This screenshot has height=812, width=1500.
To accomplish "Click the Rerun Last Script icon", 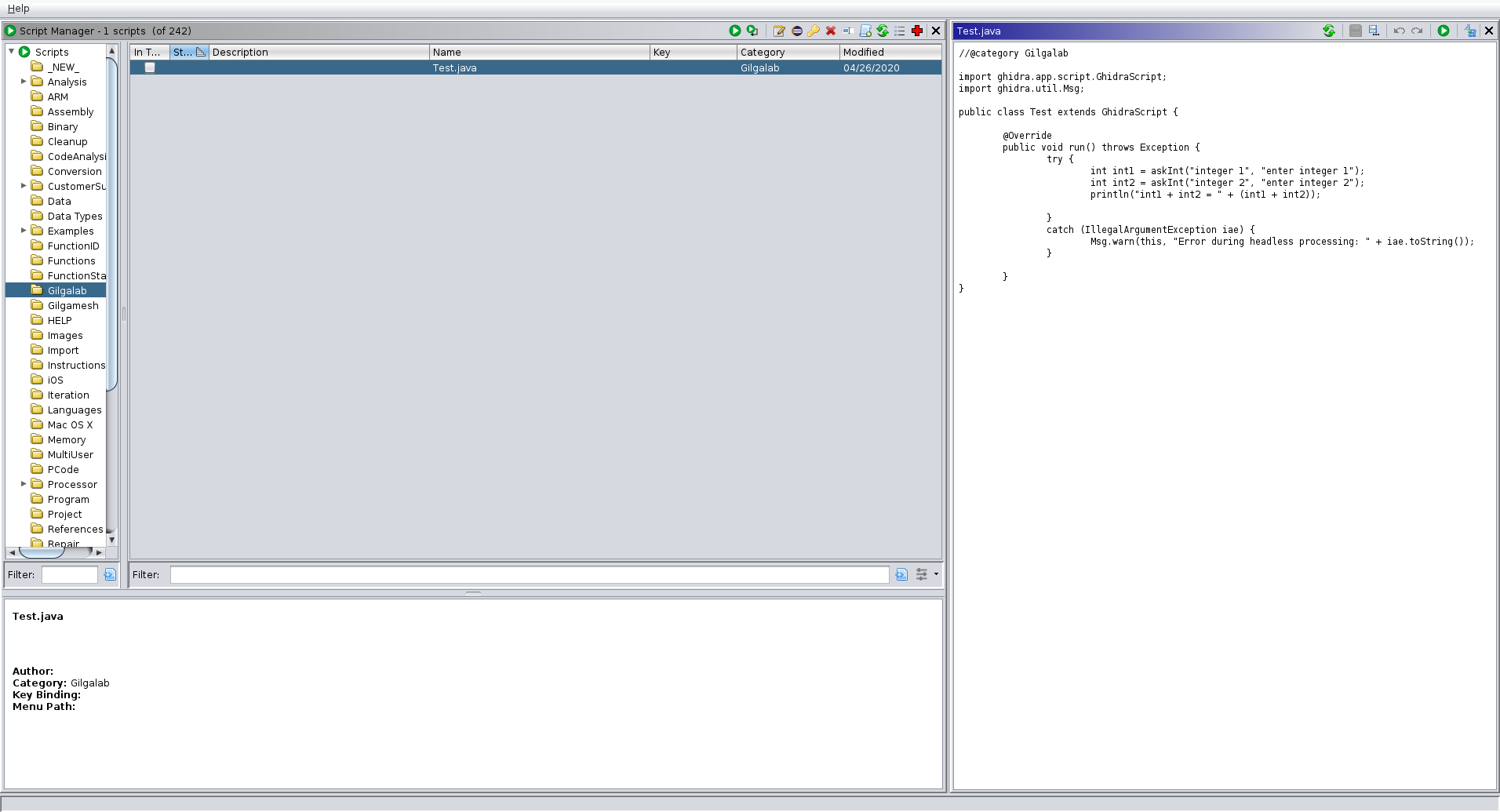I will coord(753,31).
